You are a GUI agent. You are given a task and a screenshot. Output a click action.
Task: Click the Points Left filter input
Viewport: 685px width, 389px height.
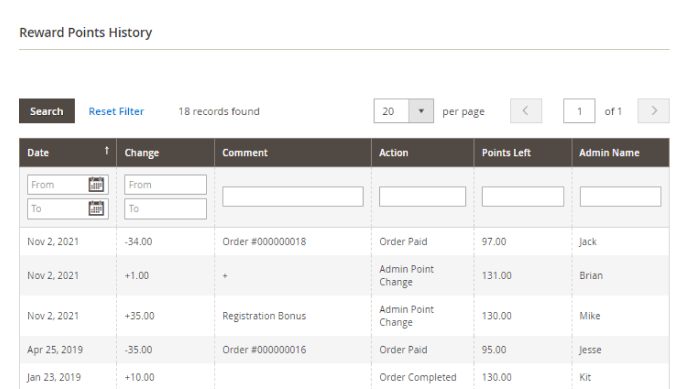tap(523, 197)
